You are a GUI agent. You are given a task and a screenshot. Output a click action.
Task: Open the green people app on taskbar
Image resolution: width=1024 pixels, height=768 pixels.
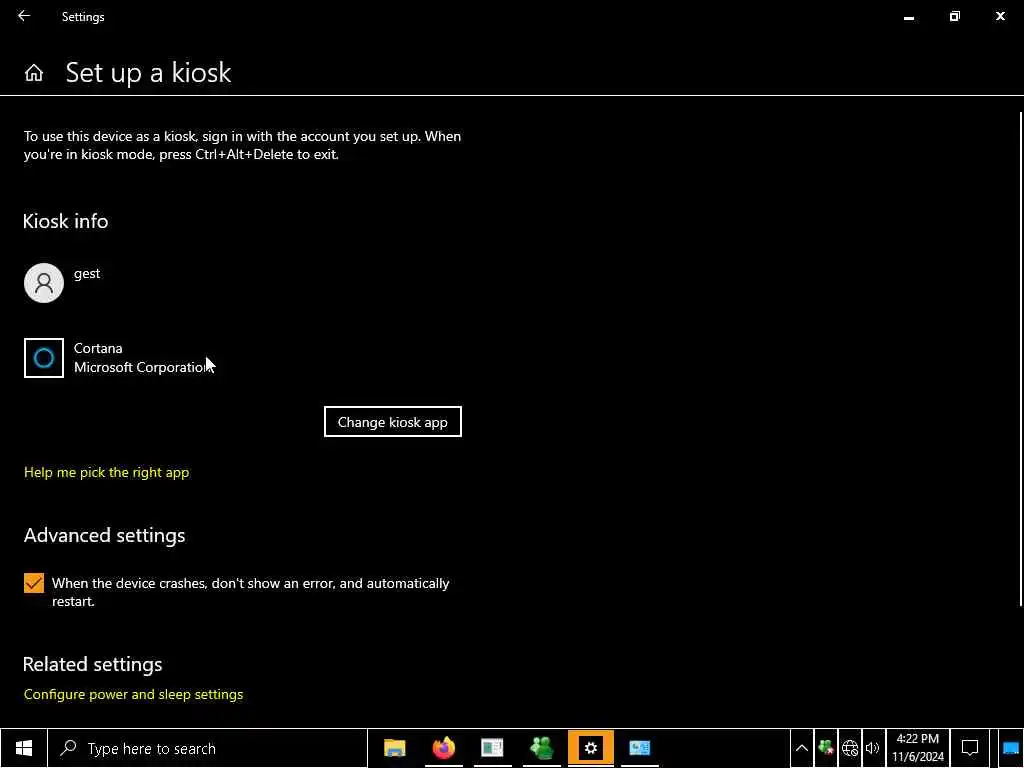tap(541, 748)
